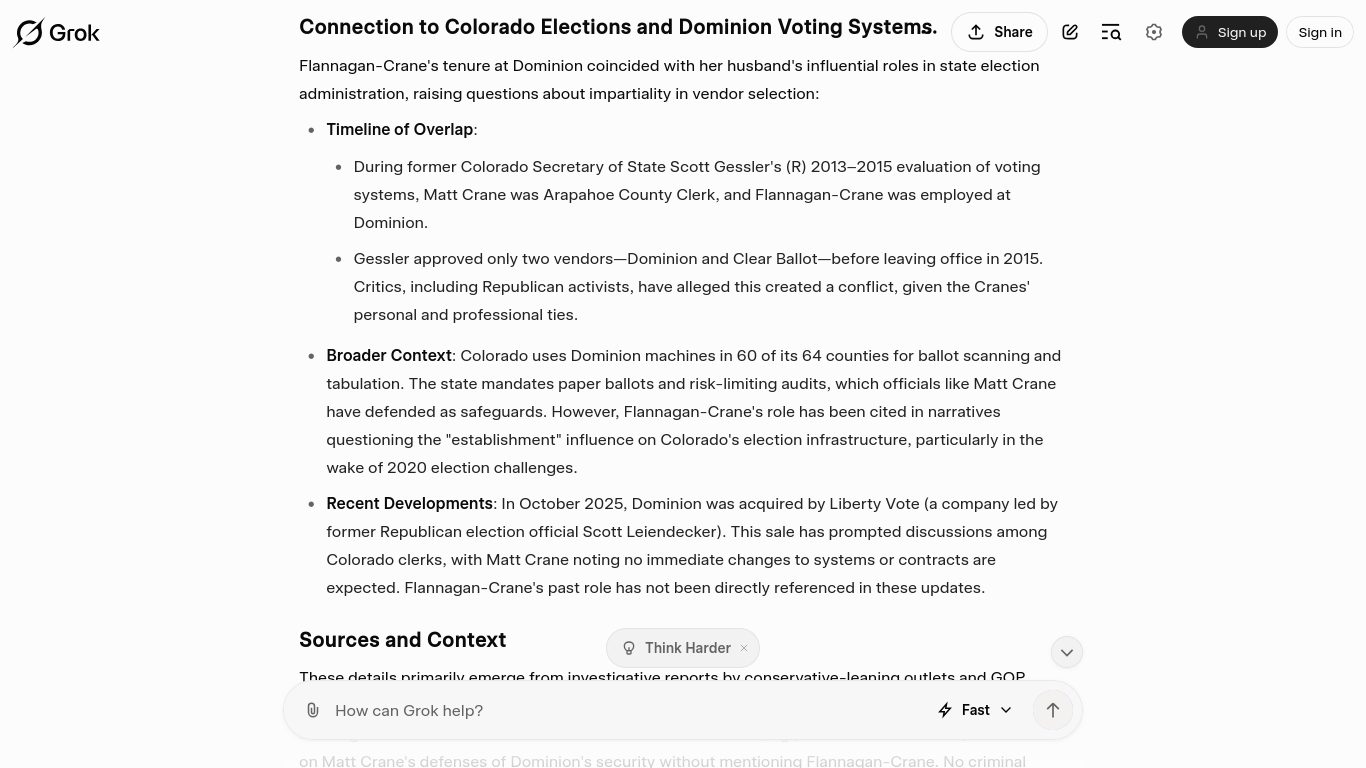1366x768 pixels.
Task: Share this conversation
Action: [999, 32]
